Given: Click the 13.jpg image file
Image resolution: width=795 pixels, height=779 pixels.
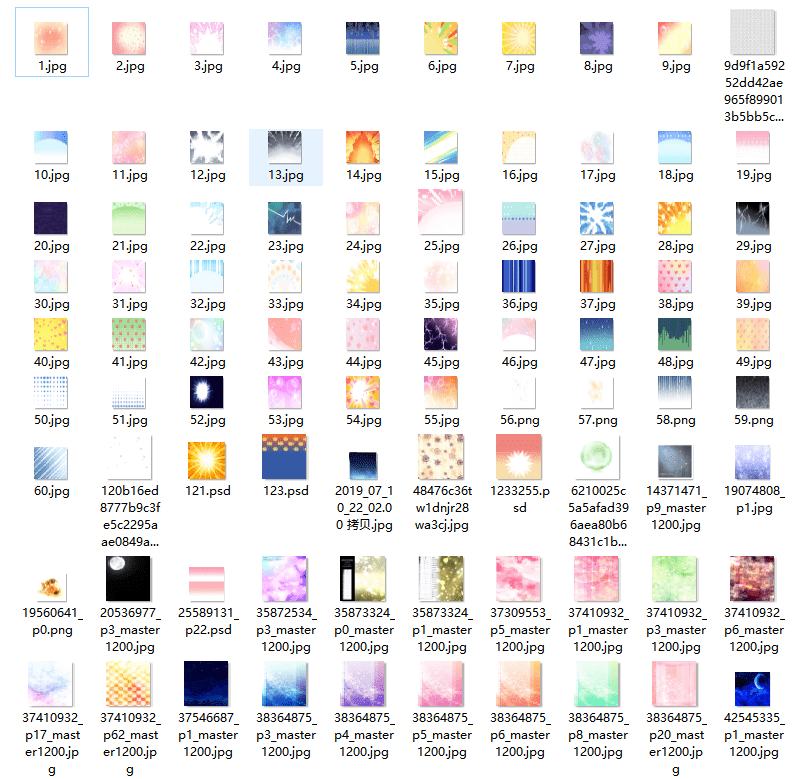Looking at the screenshot, I should coord(285,148).
